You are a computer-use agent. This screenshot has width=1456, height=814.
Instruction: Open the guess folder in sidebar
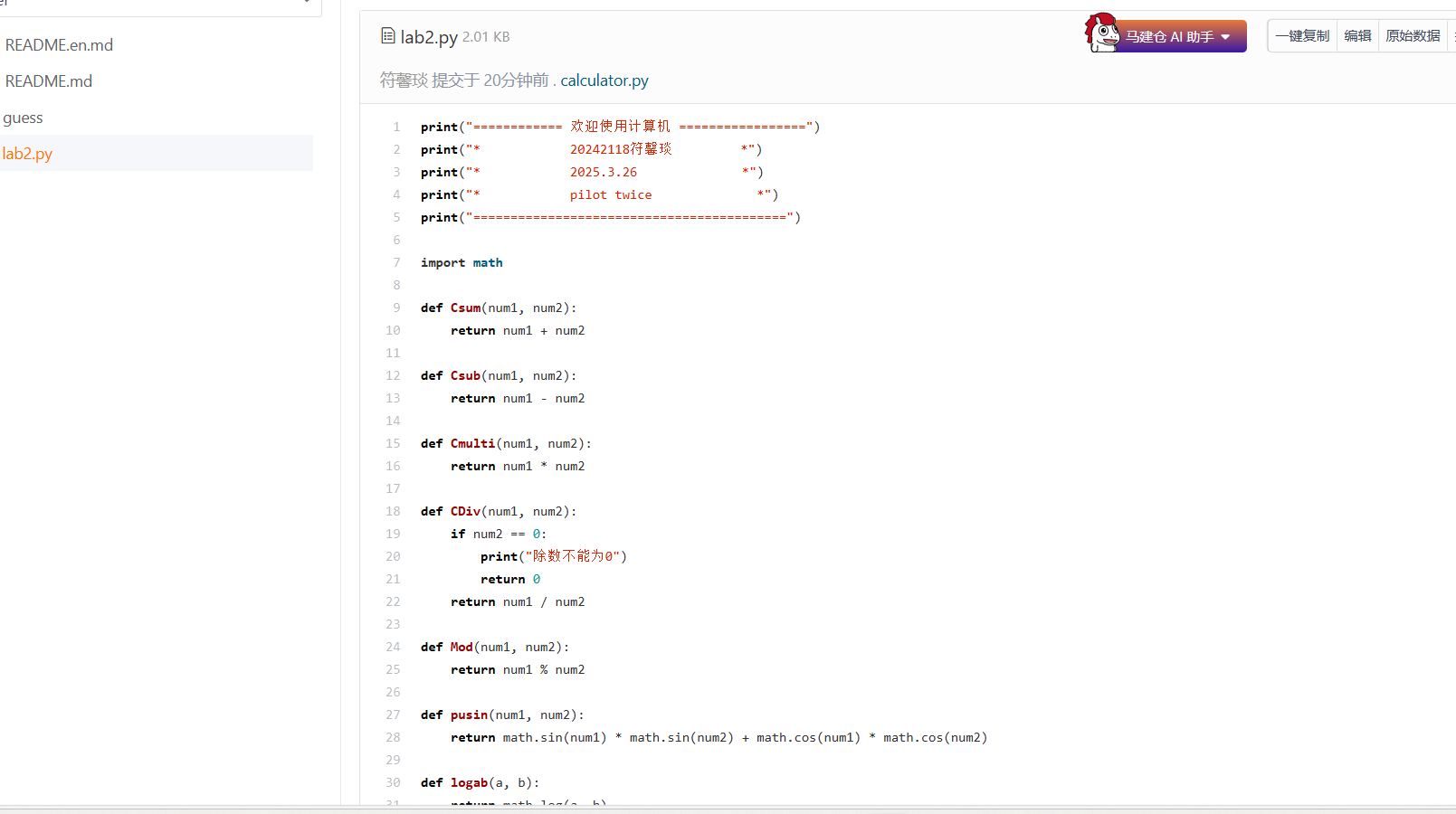click(x=23, y=118)
